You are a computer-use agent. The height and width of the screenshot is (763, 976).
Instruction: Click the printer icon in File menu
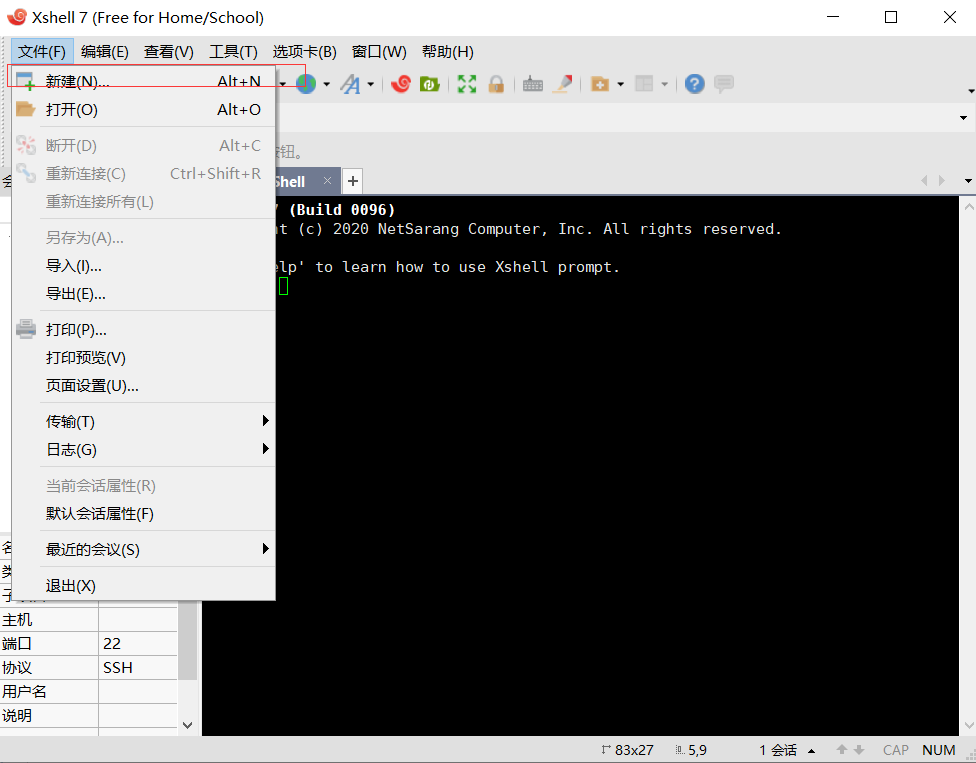(x=26, y=329)
